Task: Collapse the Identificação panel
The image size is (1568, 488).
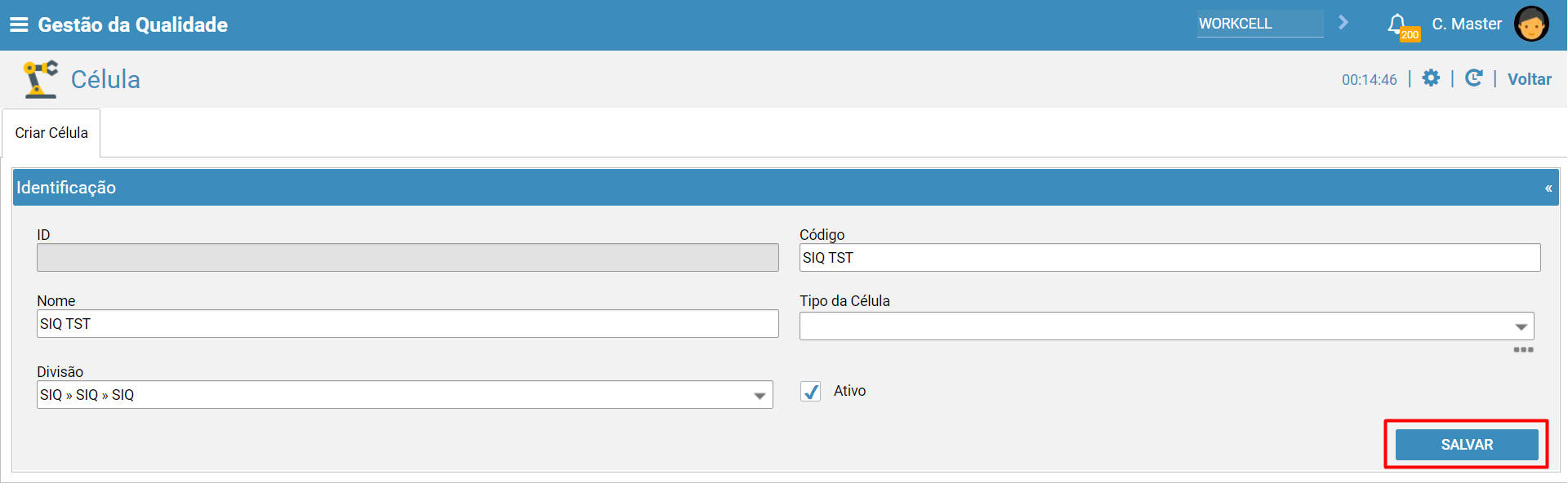Action: pyautogui.click(x=1548, y=189)
